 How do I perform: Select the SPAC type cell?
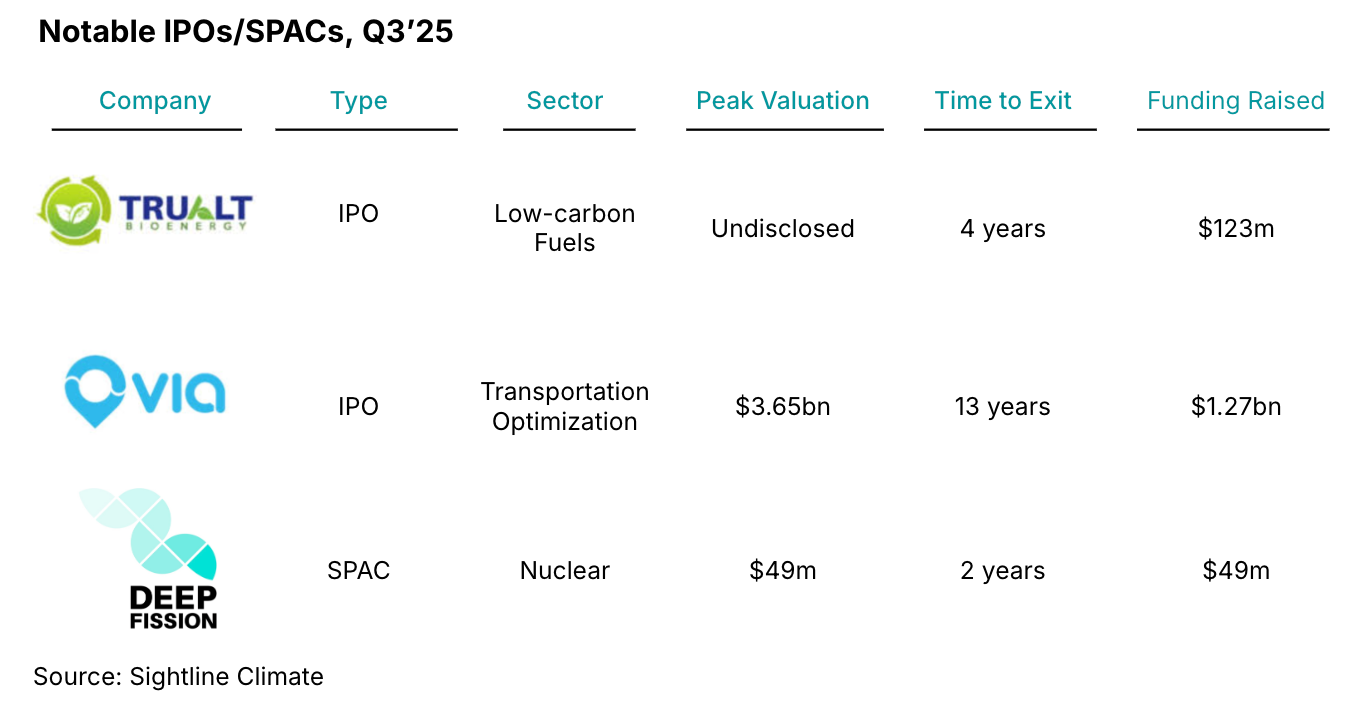point(359,571)
